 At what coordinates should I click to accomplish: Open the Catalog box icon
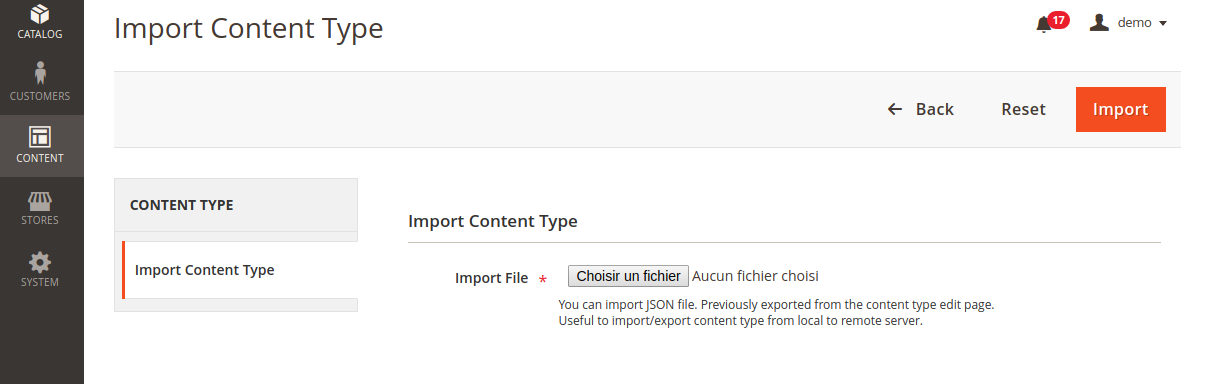point(40,14)
